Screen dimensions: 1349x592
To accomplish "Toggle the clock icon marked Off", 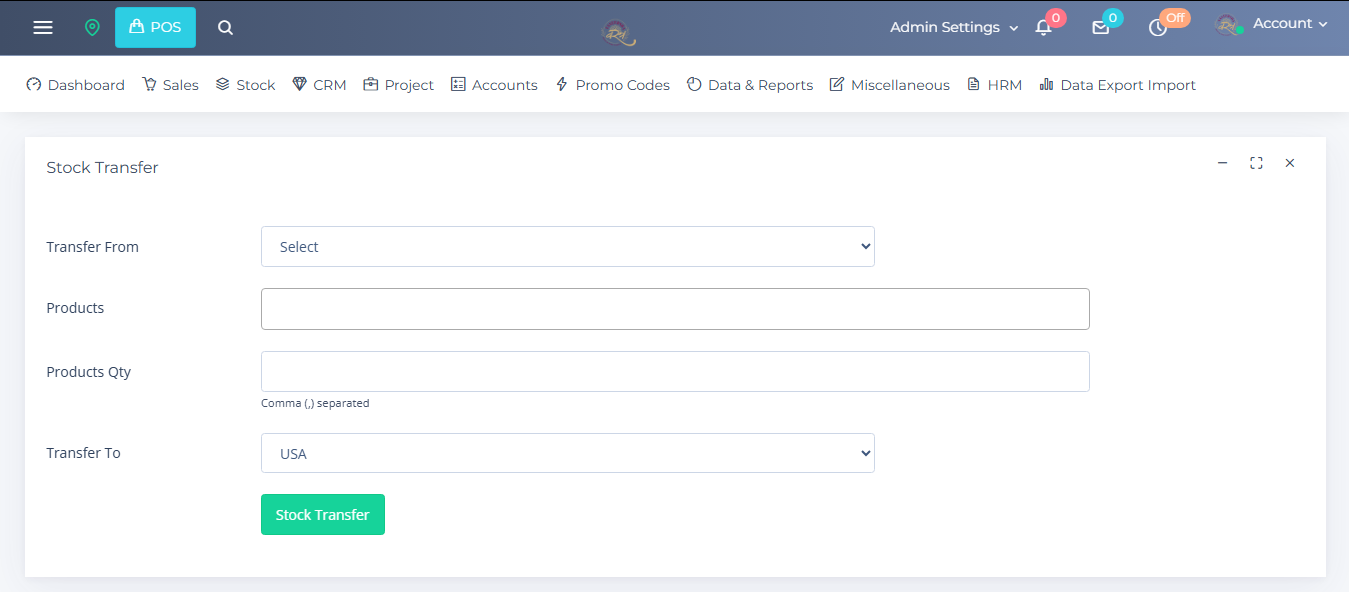I will click(1158, 28).
